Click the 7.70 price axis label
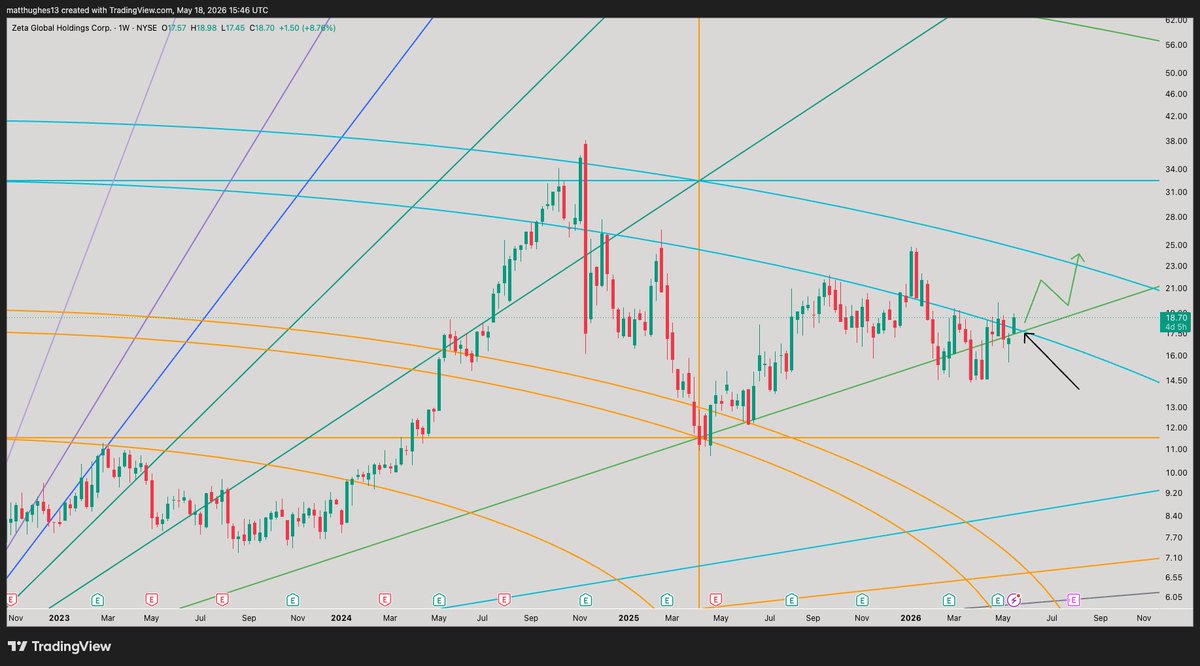This screenshot has height=666, width=1200. coord(1174,537)
